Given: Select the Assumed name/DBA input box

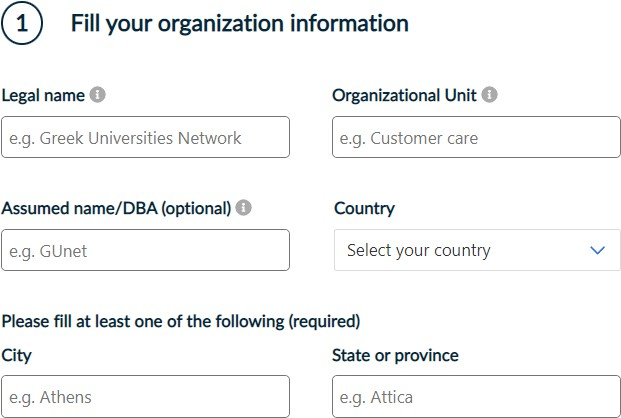Looking at the screenshot, I should pos(146,250).
